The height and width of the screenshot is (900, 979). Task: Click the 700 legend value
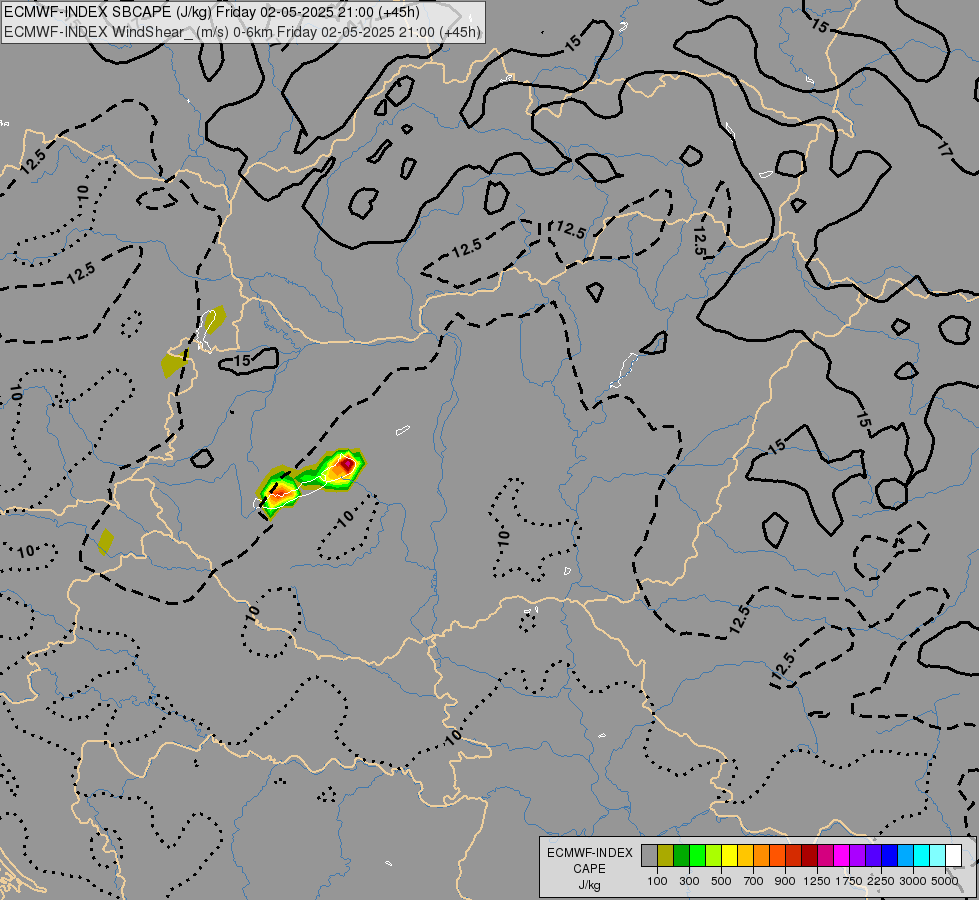point(754,881)
